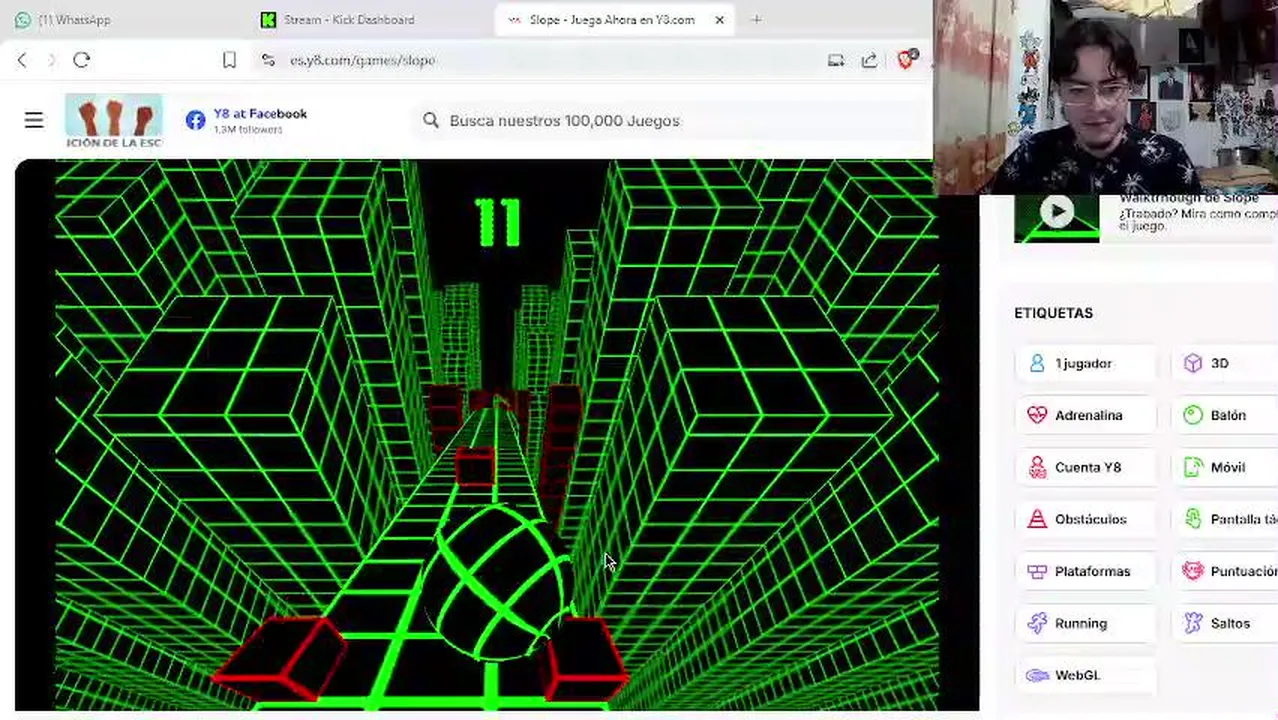Screen dimensions: 1278x720
Task: Open the Walkthrough de Slope title link
Action: click(x=1189, y=198)
